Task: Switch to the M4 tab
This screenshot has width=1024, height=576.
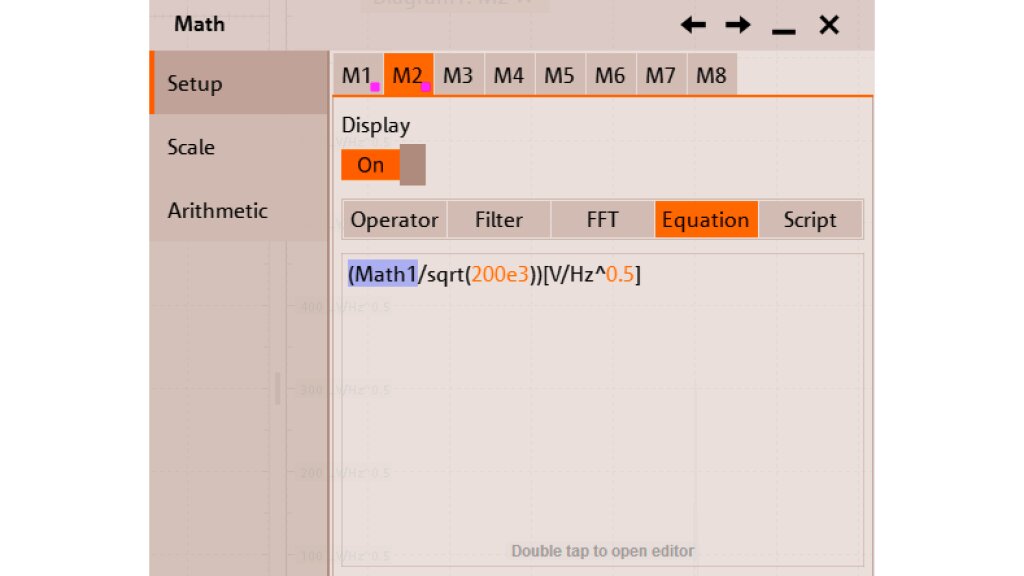Action: [509, 75]
